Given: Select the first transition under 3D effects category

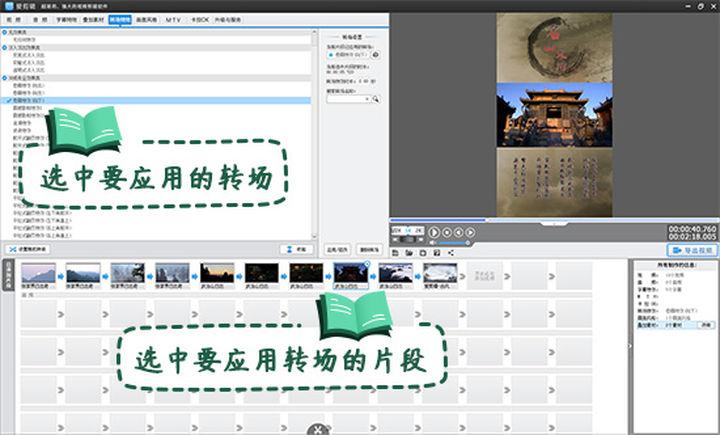Looking at the screenshot, I should tap(28, 85).
